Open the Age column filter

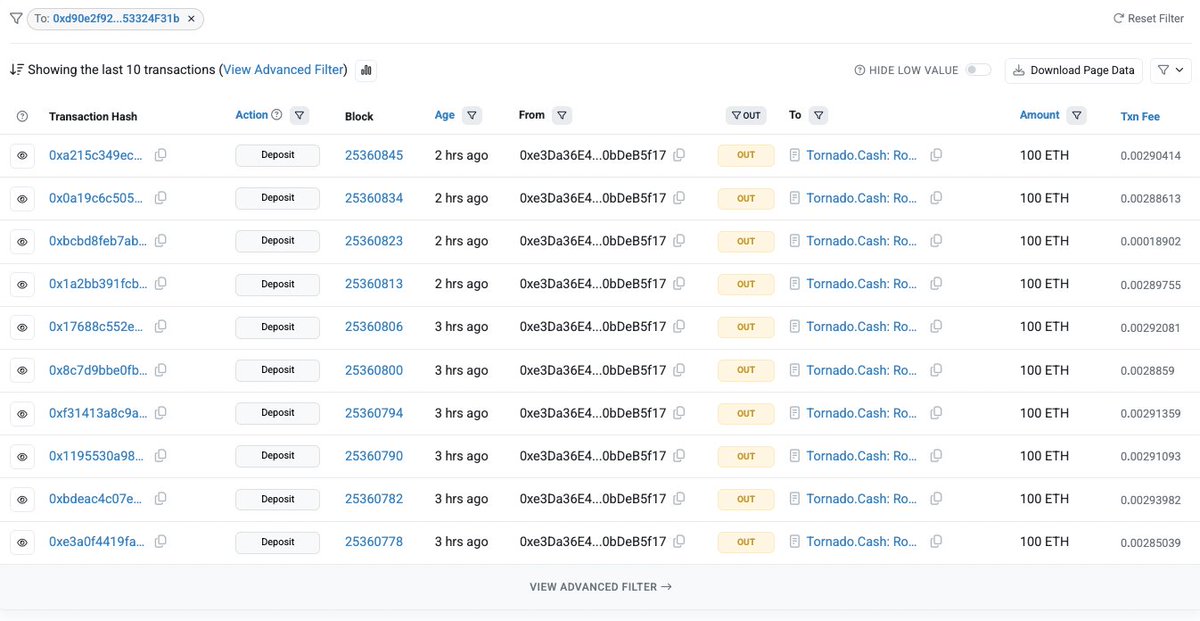click(x=472, y=116)
